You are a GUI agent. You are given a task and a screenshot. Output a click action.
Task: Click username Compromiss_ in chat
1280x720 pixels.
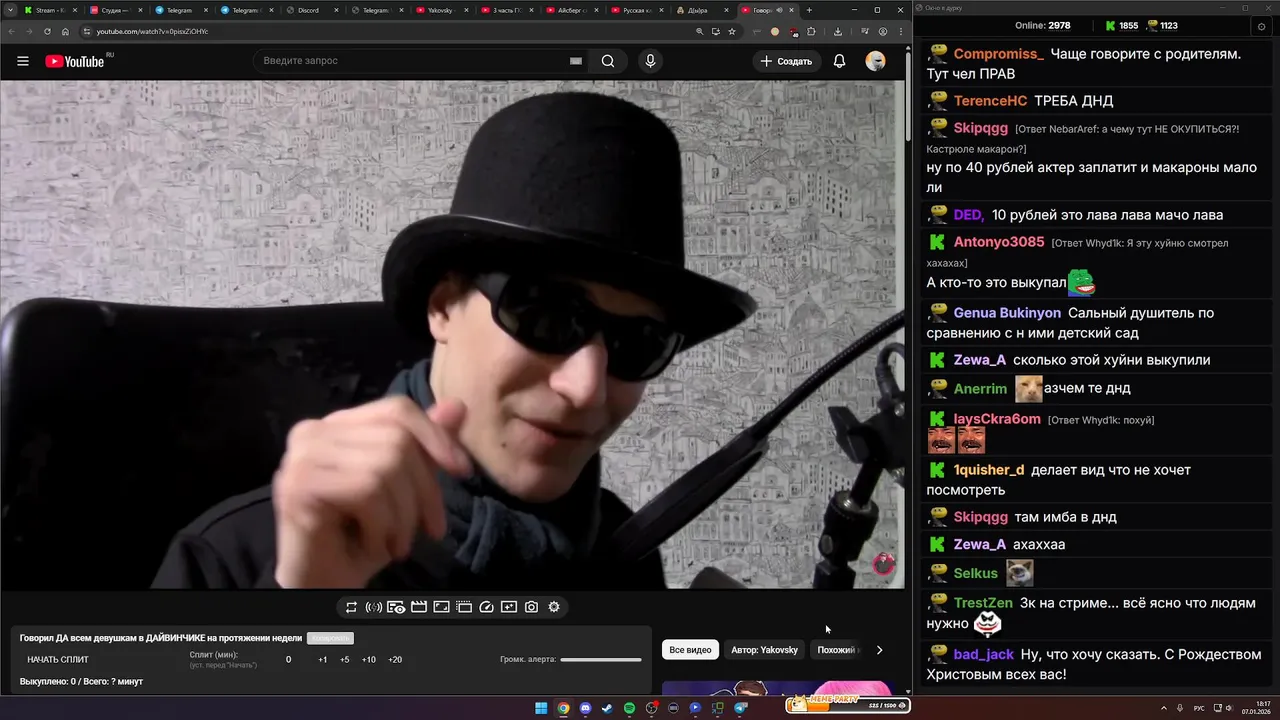[x=998, y=54]
